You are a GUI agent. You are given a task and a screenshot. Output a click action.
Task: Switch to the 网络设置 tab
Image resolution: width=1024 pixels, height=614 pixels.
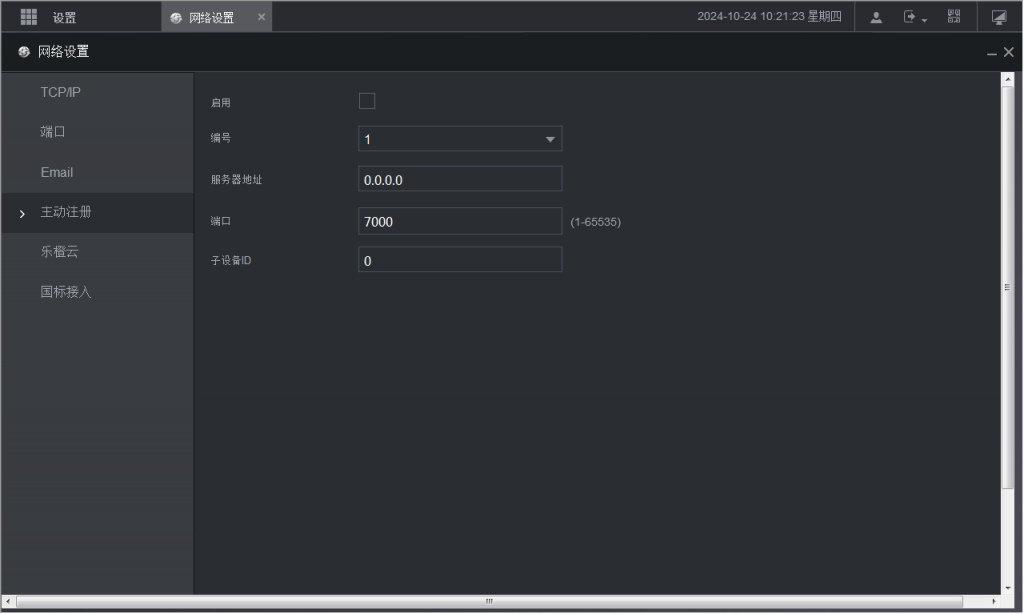tap(211, 18)
